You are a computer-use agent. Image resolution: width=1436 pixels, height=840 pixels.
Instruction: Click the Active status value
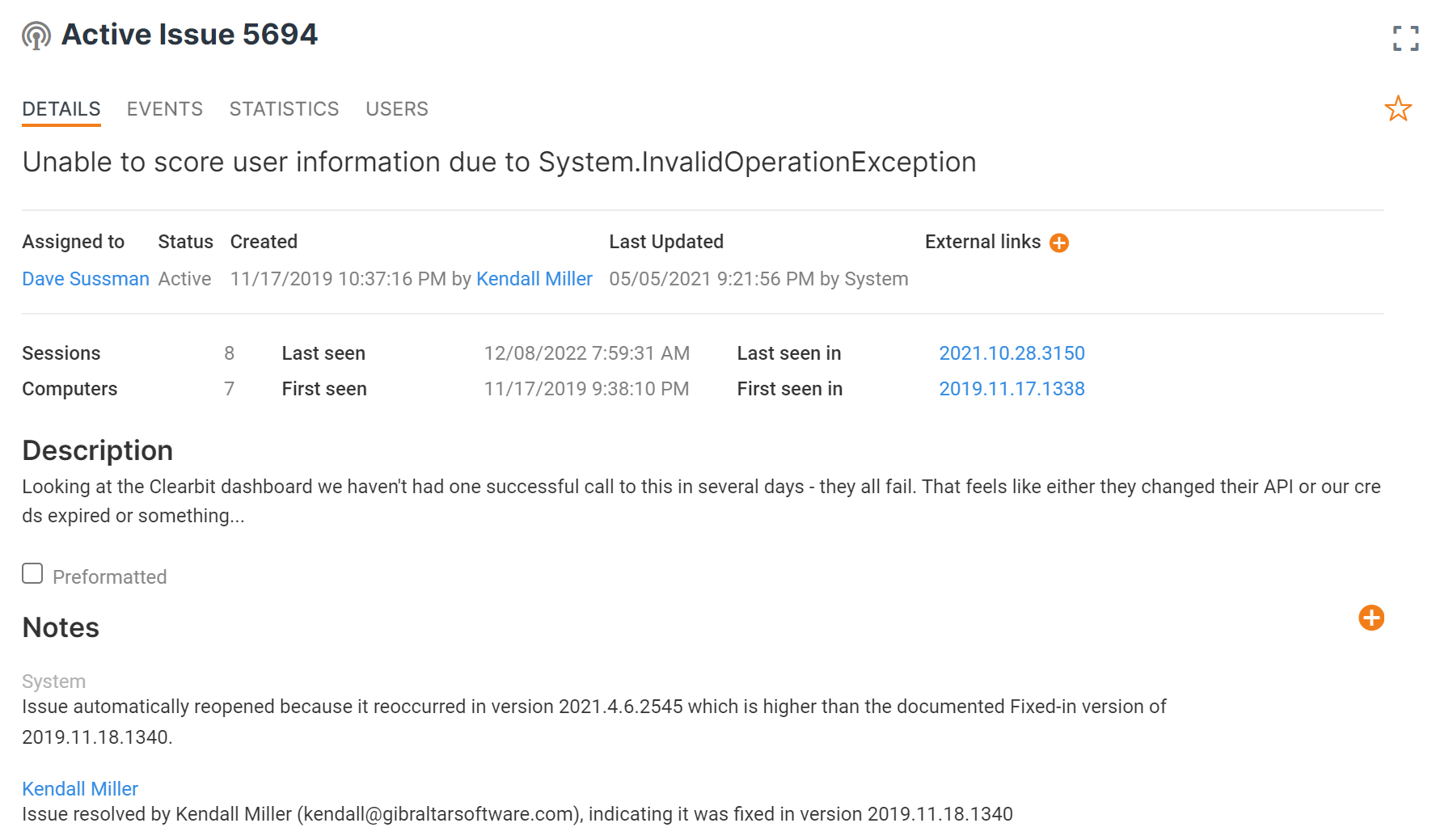point(184,279)
